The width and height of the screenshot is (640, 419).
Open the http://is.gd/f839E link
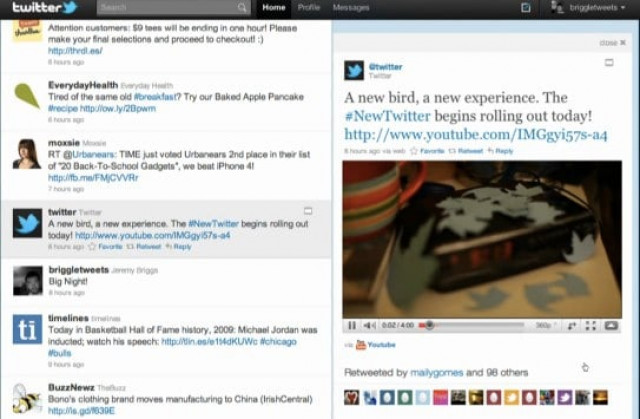[x=81, y=410]
